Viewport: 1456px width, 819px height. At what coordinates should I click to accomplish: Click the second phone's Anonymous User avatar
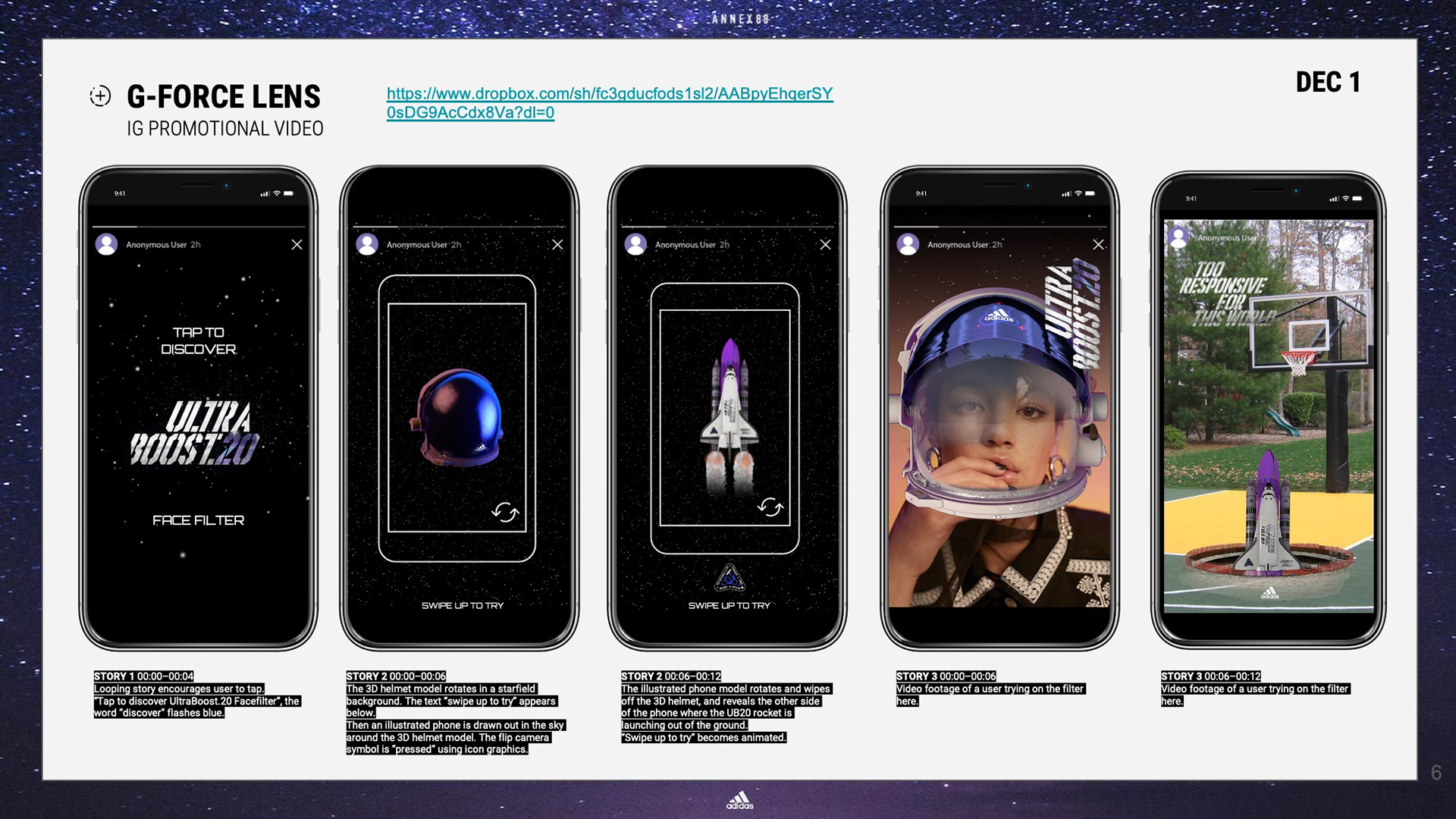click(x=367, y=244)
